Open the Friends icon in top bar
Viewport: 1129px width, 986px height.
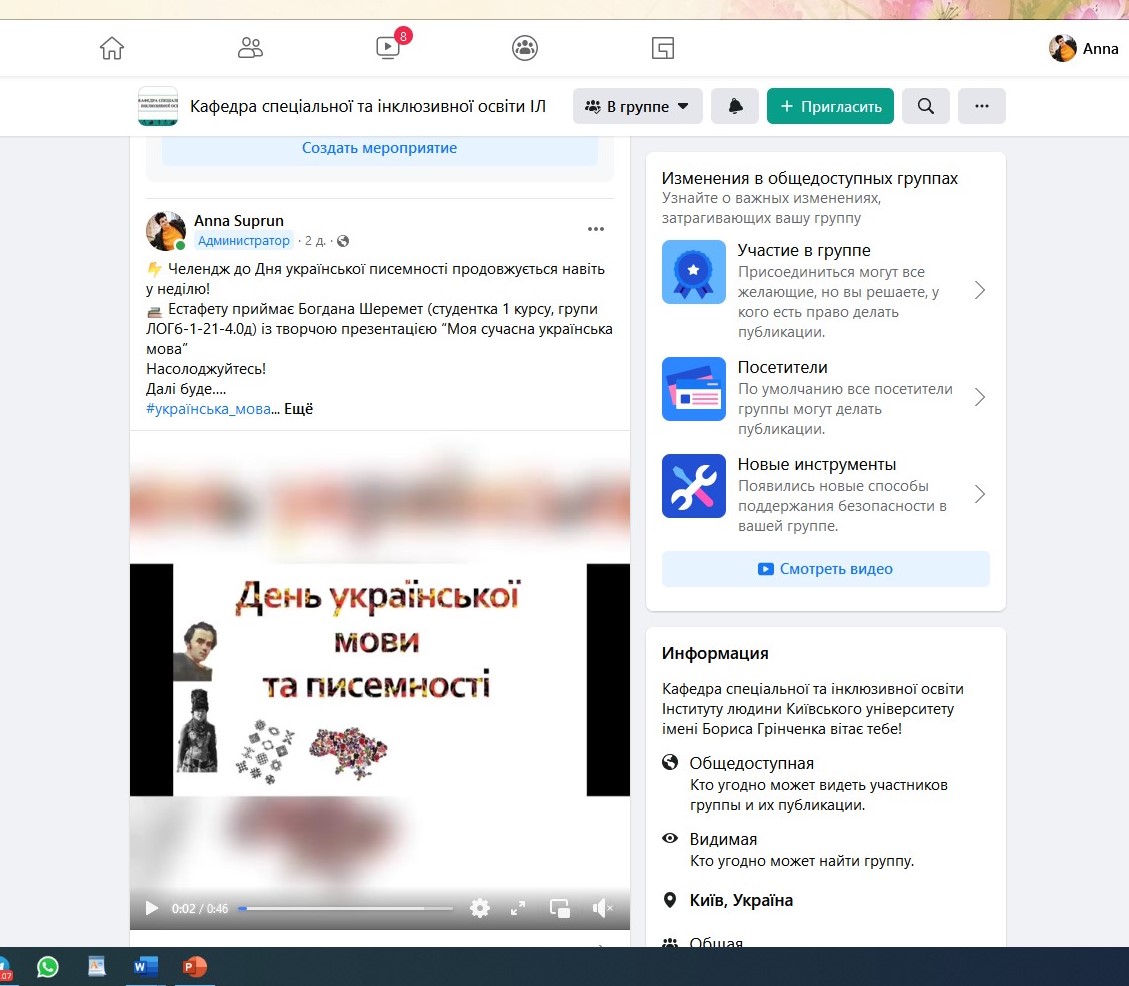250,48
